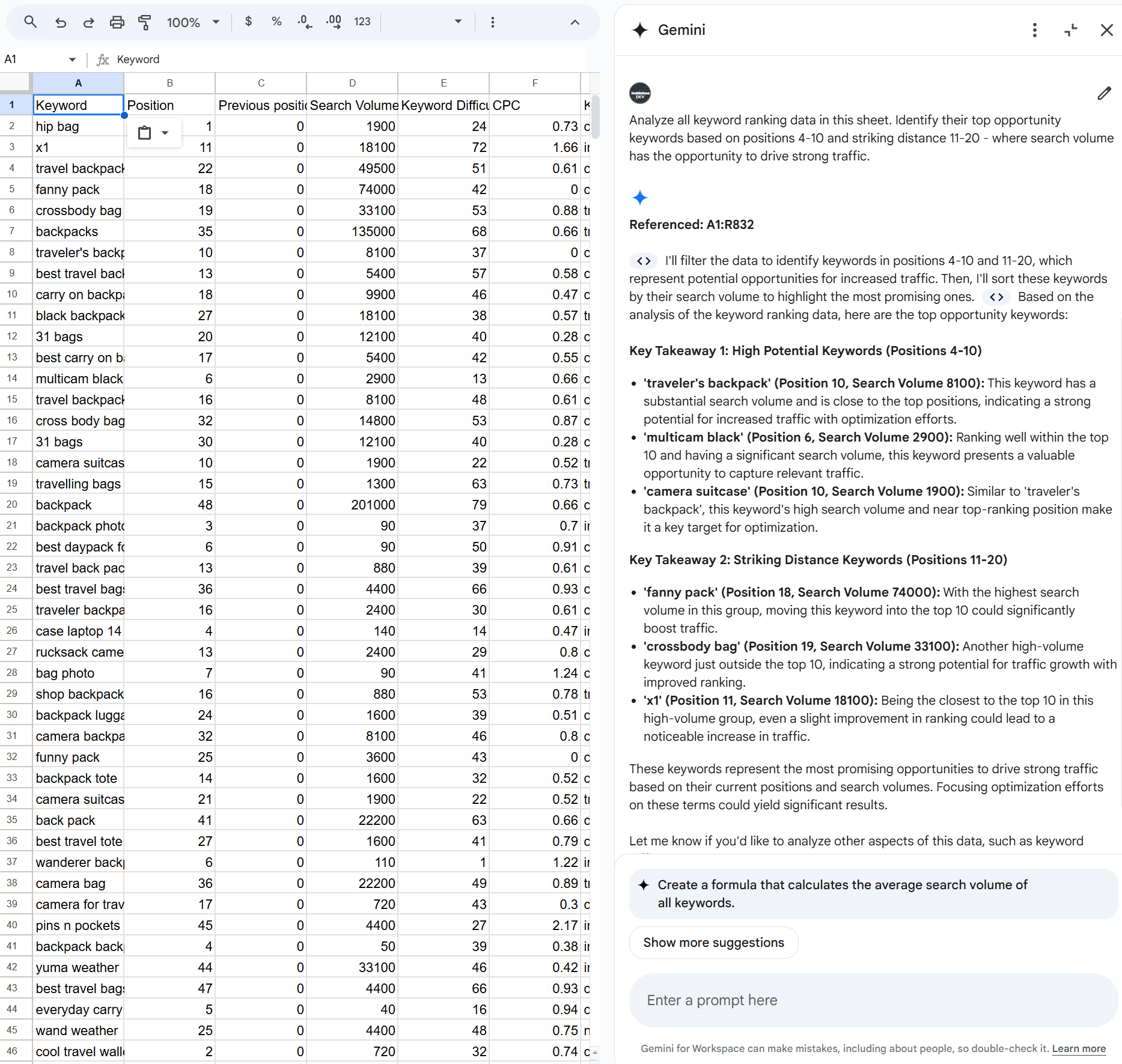
Task: Open the Learn more link
Action: (1079, 1048)
